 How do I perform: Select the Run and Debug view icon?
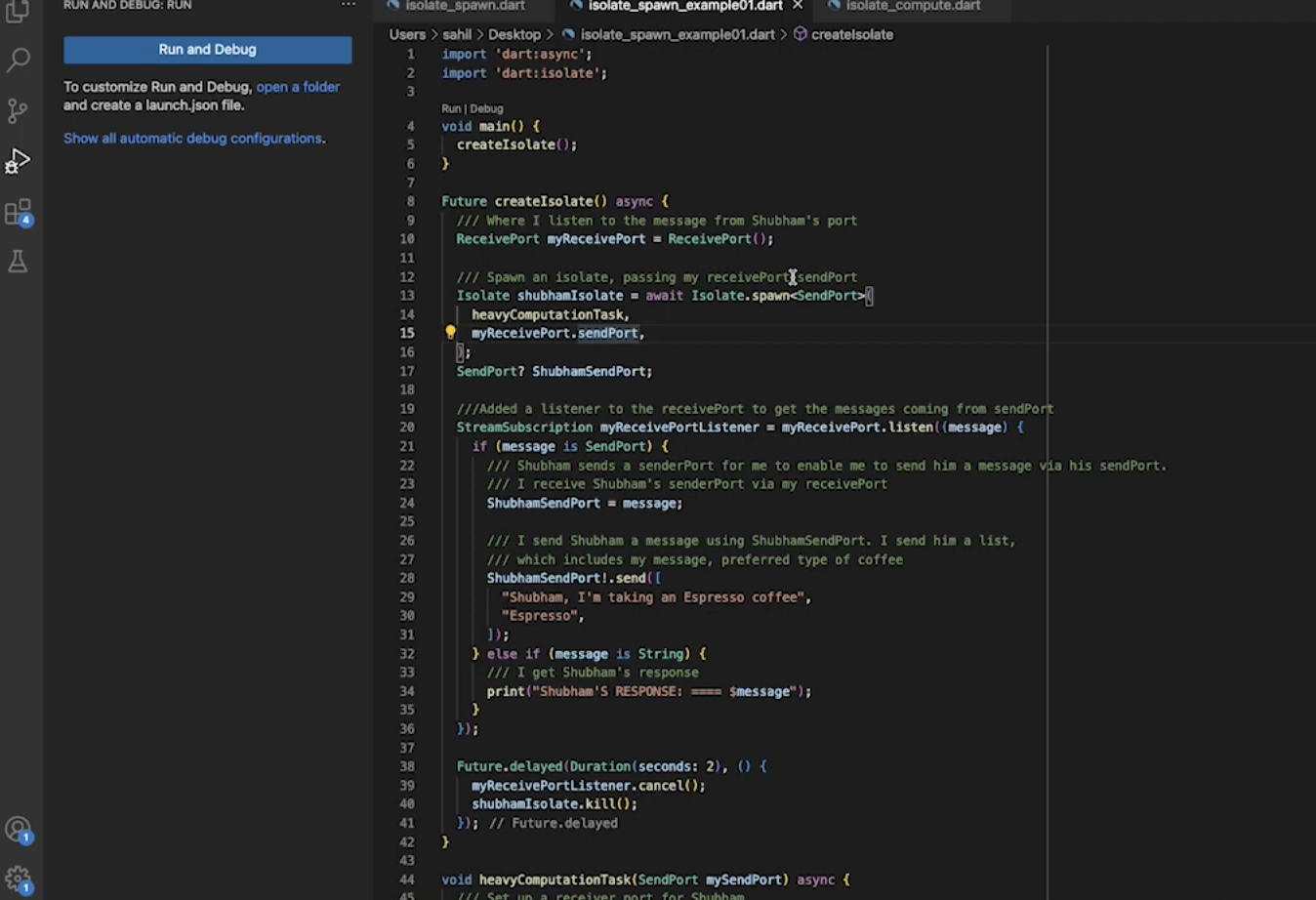point(18,161)
